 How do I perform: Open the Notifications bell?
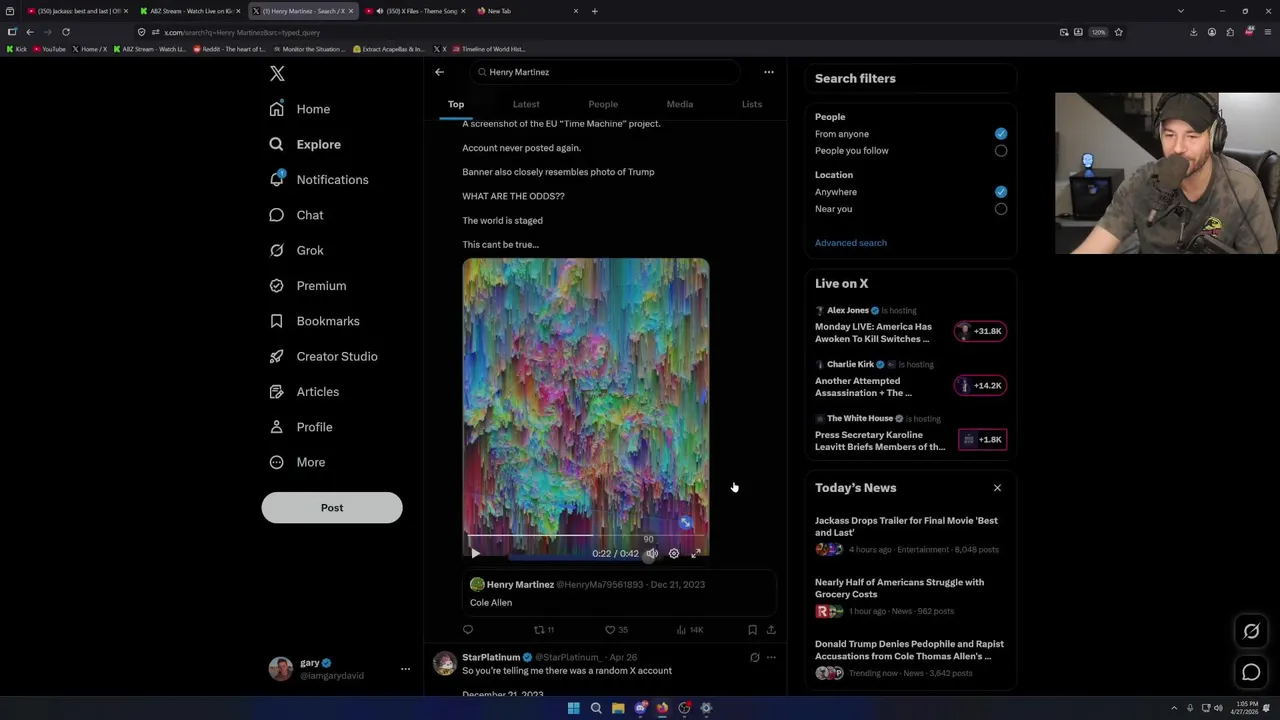click(319, 180)
